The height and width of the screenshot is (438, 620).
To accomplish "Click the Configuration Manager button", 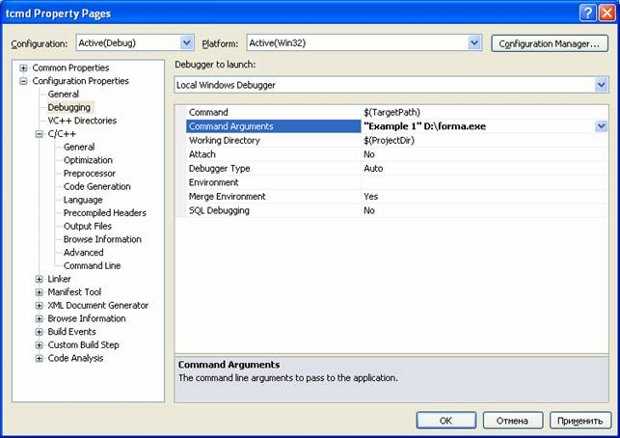I will (x=549, y=43).
